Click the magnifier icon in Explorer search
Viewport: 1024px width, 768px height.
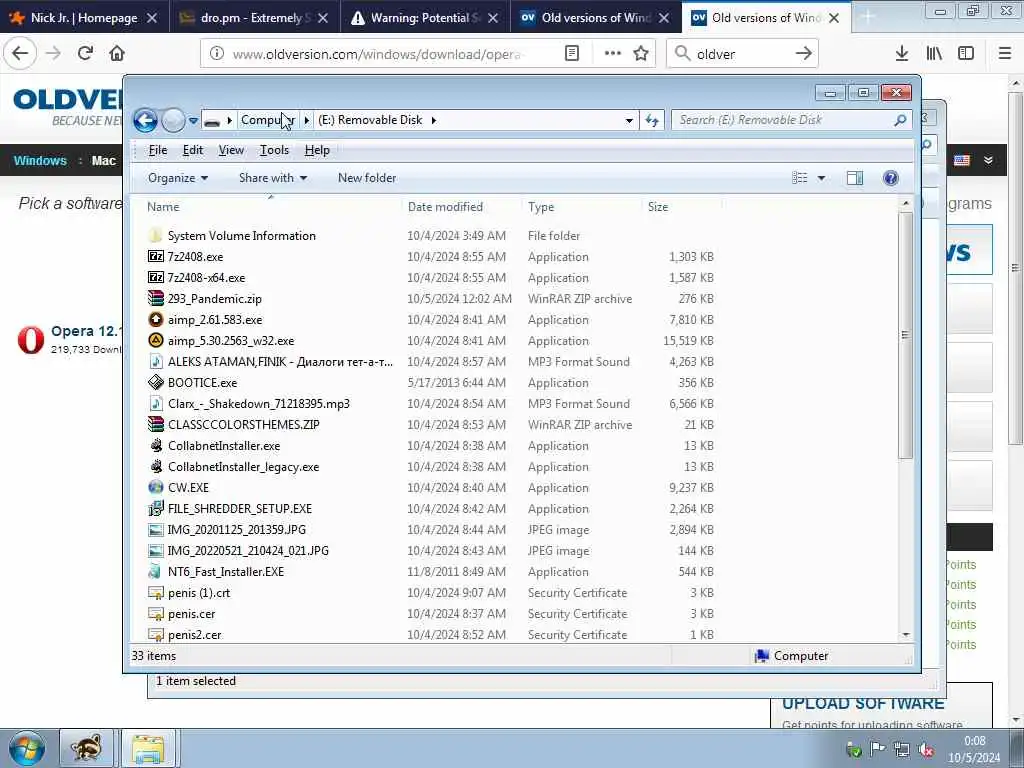tap(901, 120)
